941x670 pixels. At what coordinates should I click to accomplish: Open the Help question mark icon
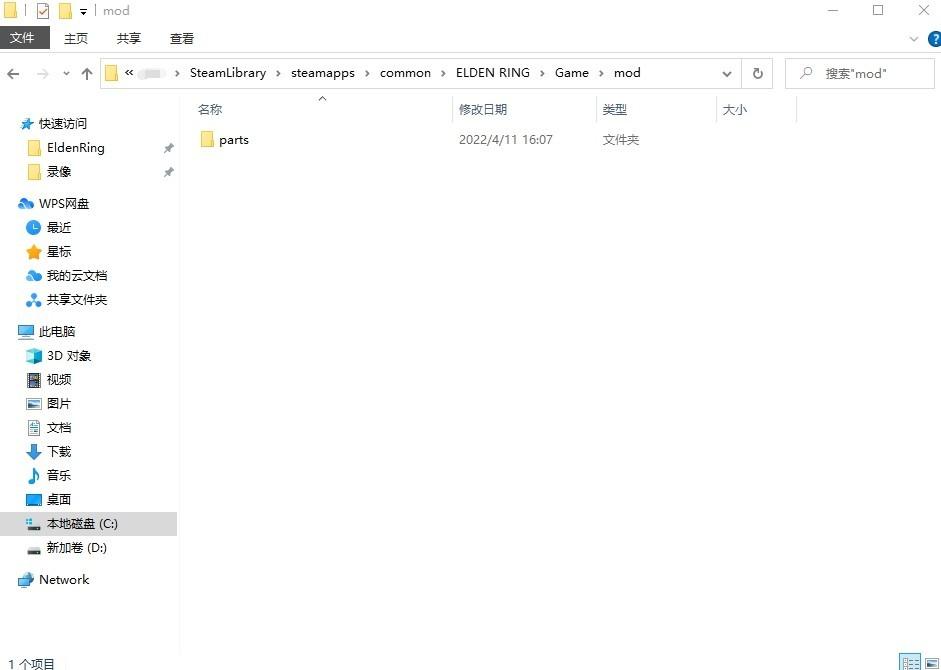[931, 39]
